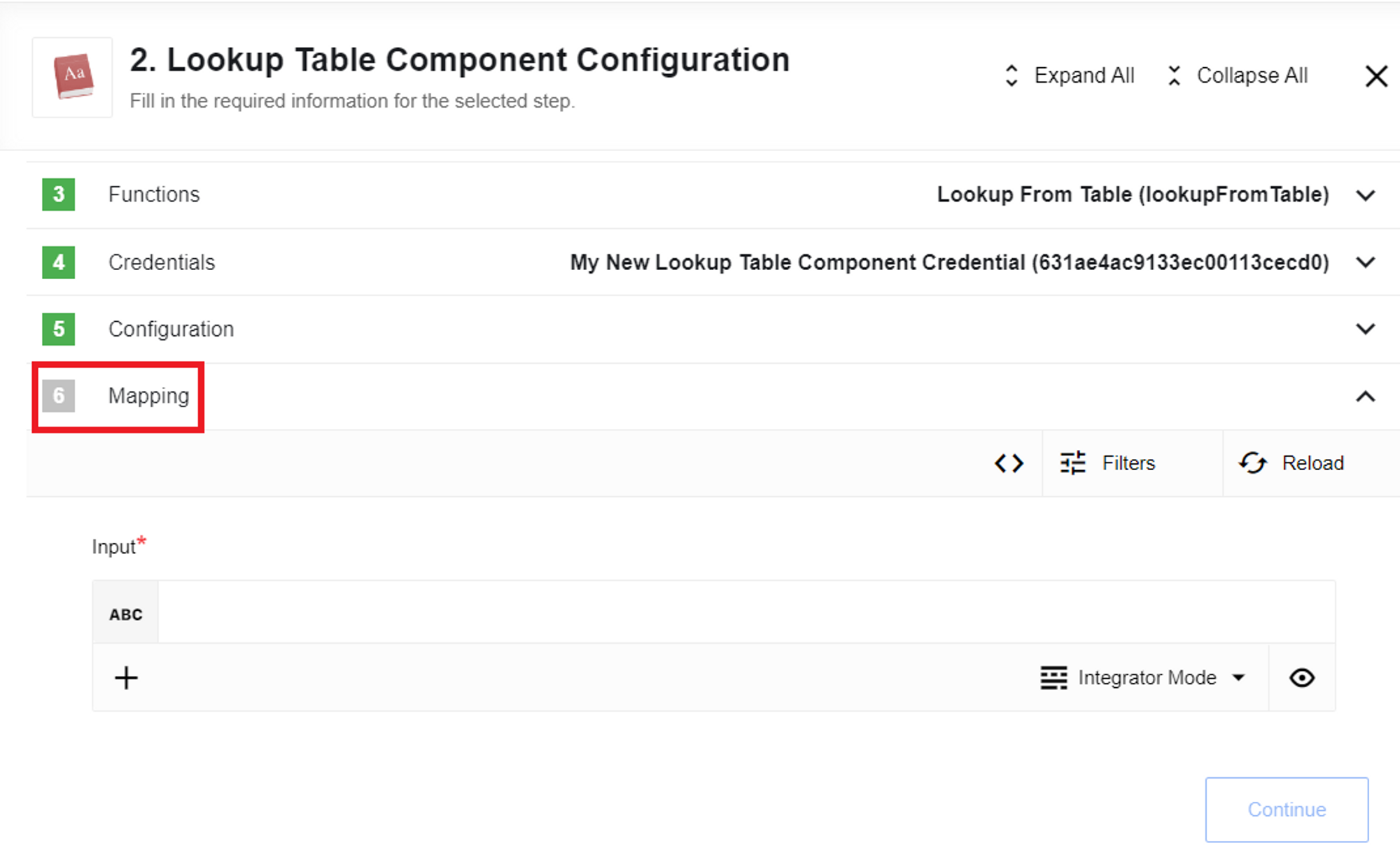This screenshot has height=862, width=1400.
Task: Click the Reload icon to refresh mapping
Action: [x=1253, y=463]
